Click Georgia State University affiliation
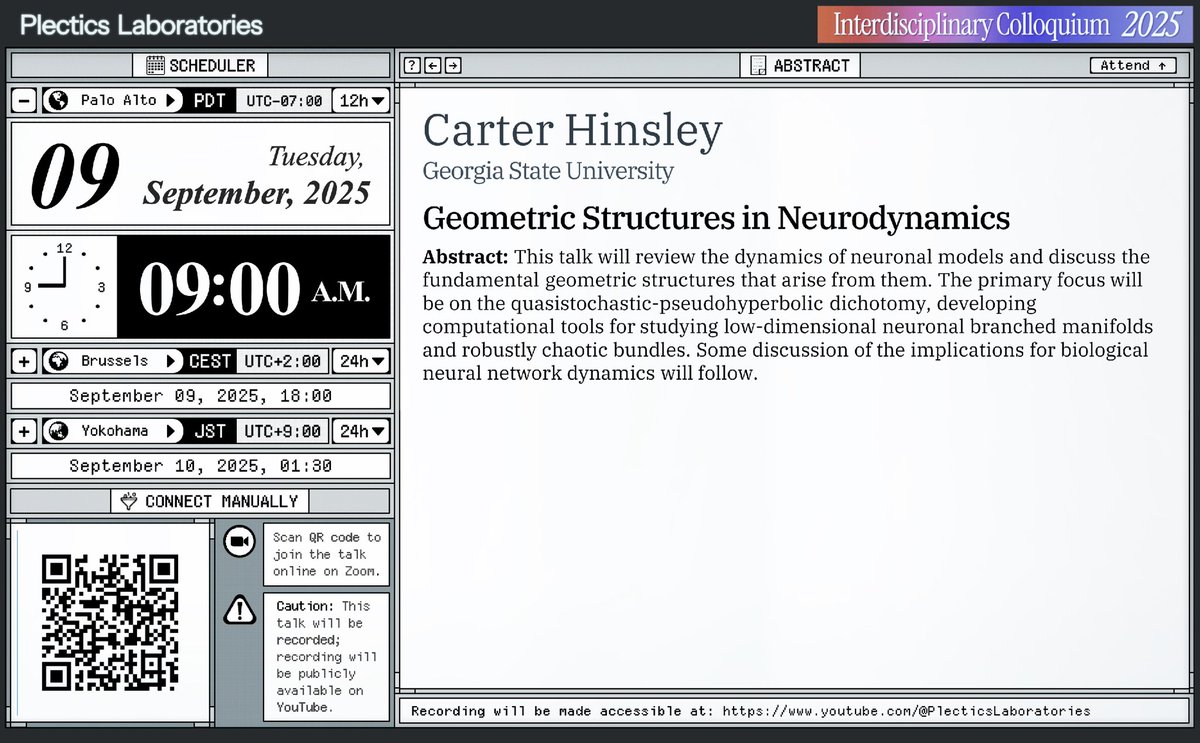 pyautogui.click(x=548, y=171)
